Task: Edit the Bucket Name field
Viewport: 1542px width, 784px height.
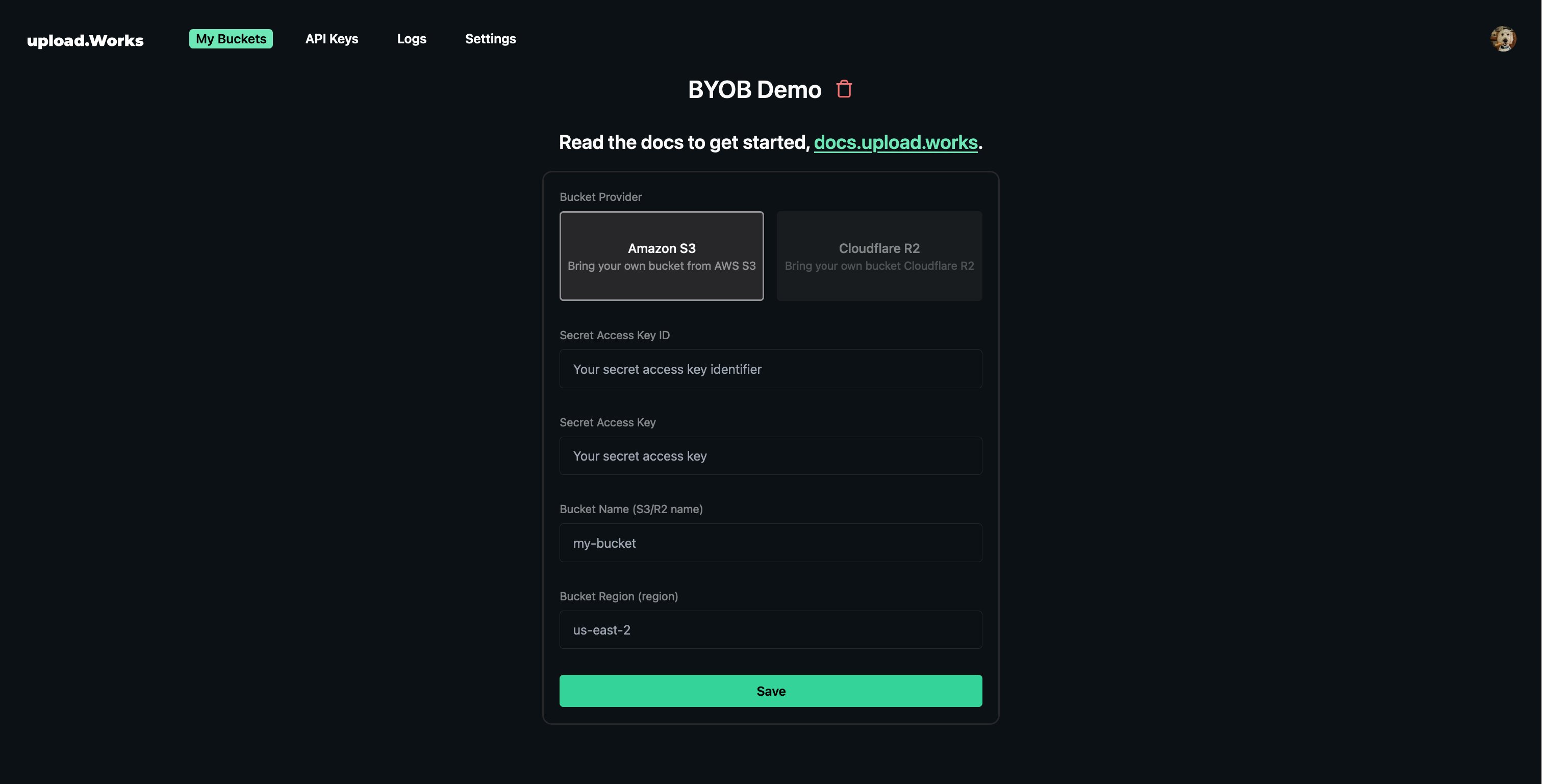Action: pyautogui.click(x=771, y=543)
